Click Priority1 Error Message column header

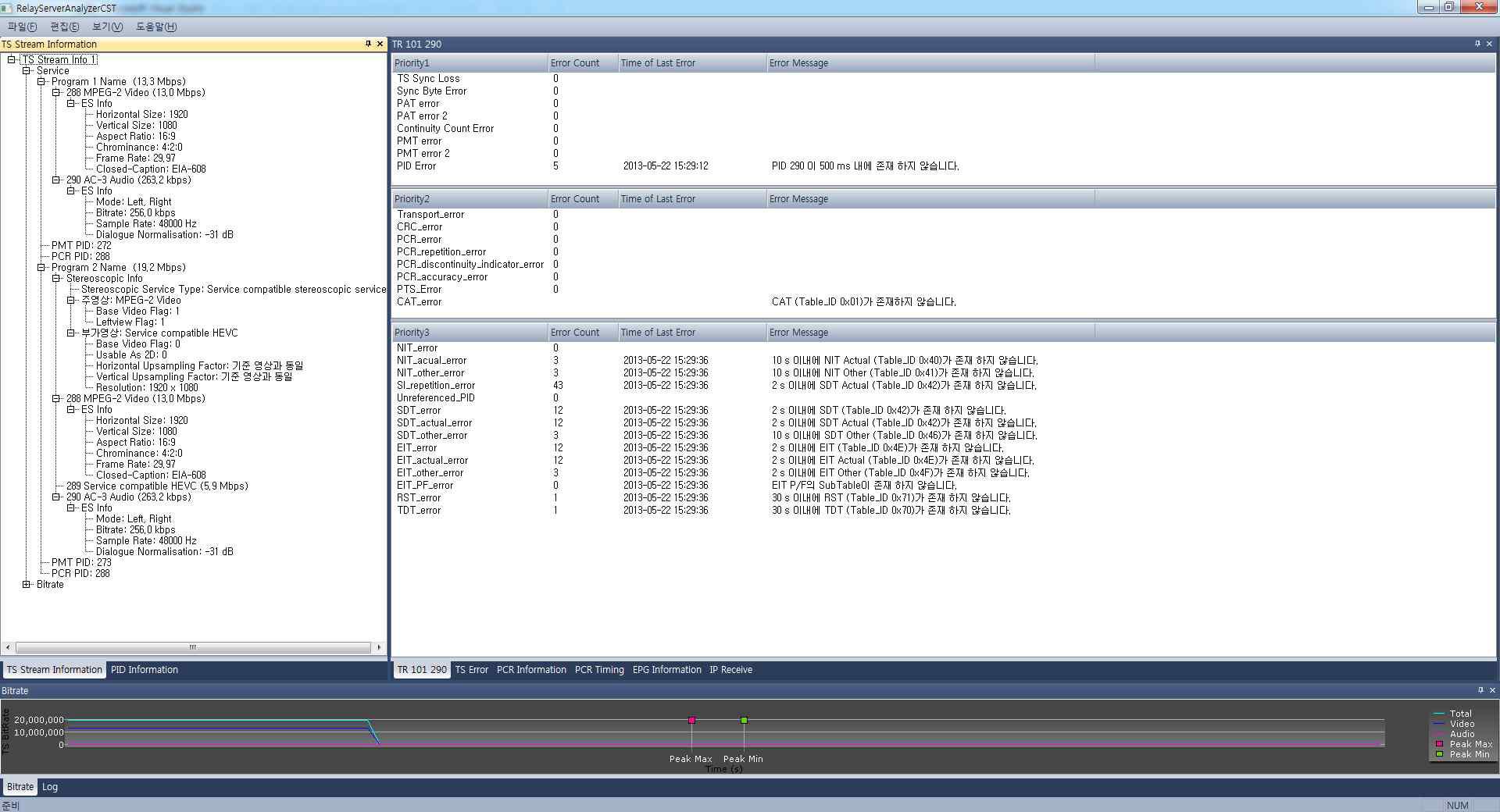click(x=930, y=63)
